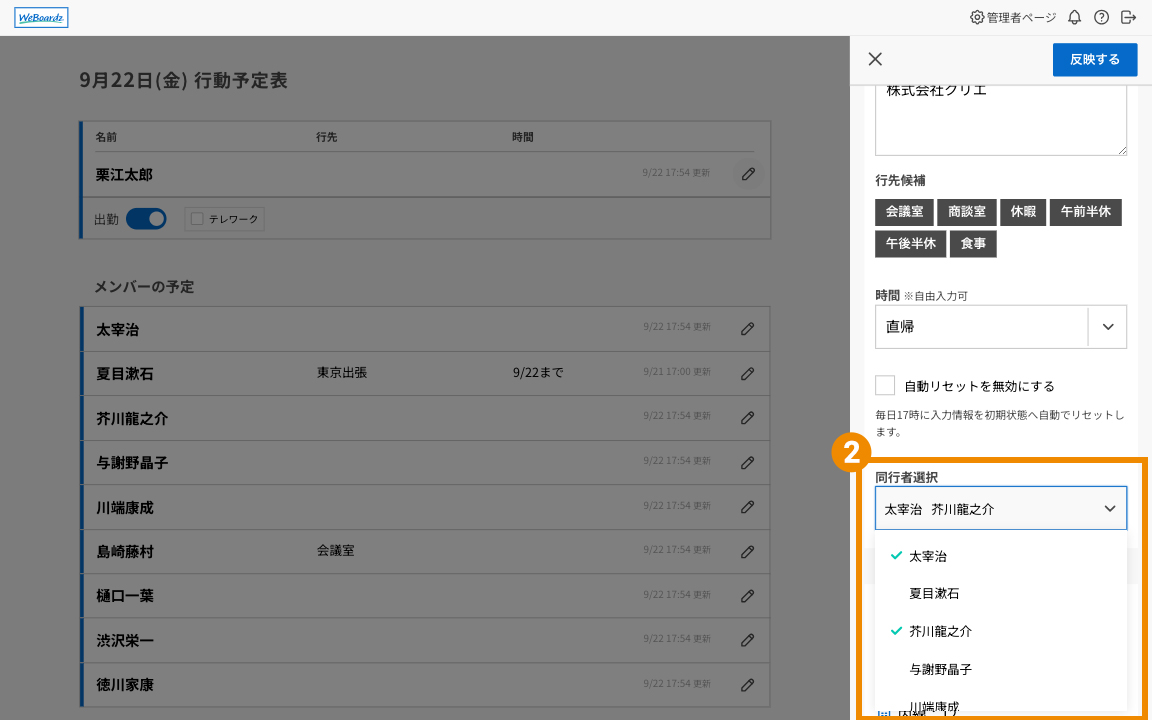1152x720 pixels.
Task: Open the 管理者ページ settings link
Action: pos(1013,18)
